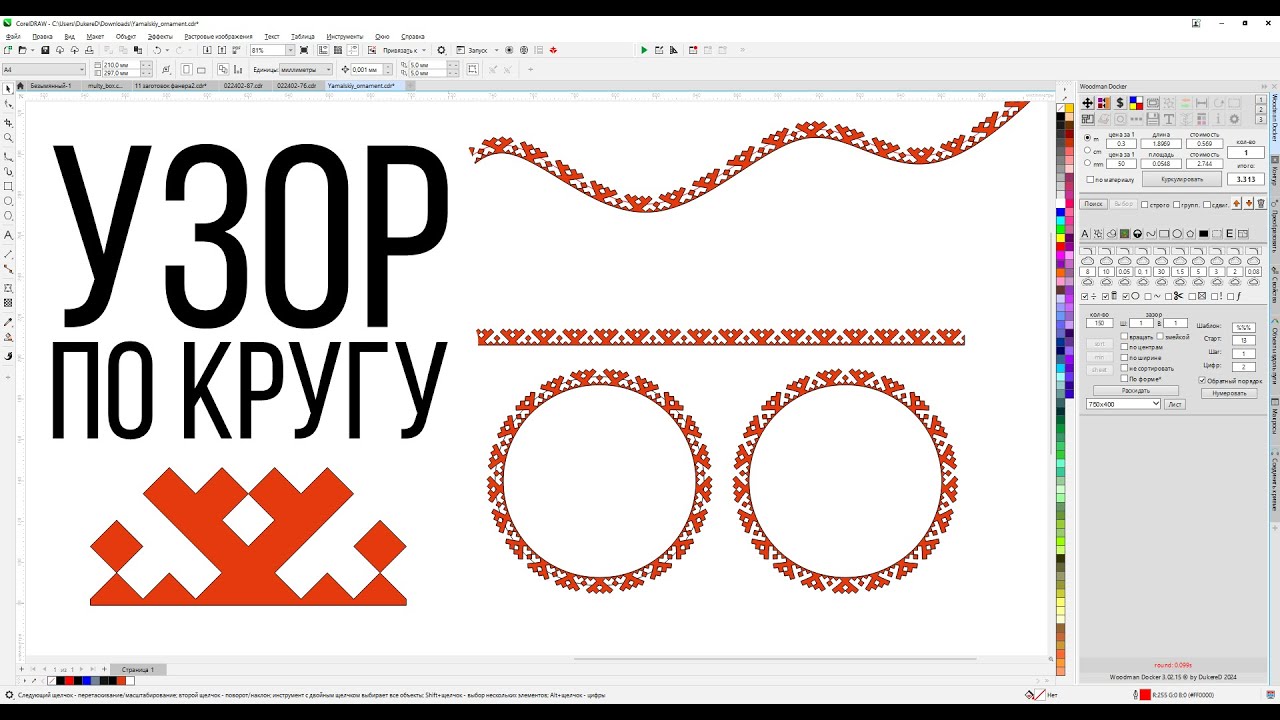This screenshot has width=1280, height=720.
Task: Click the text 'A' filter icon in Woodman Docker
Action: pyautogui.click(x=1085, y=234)
